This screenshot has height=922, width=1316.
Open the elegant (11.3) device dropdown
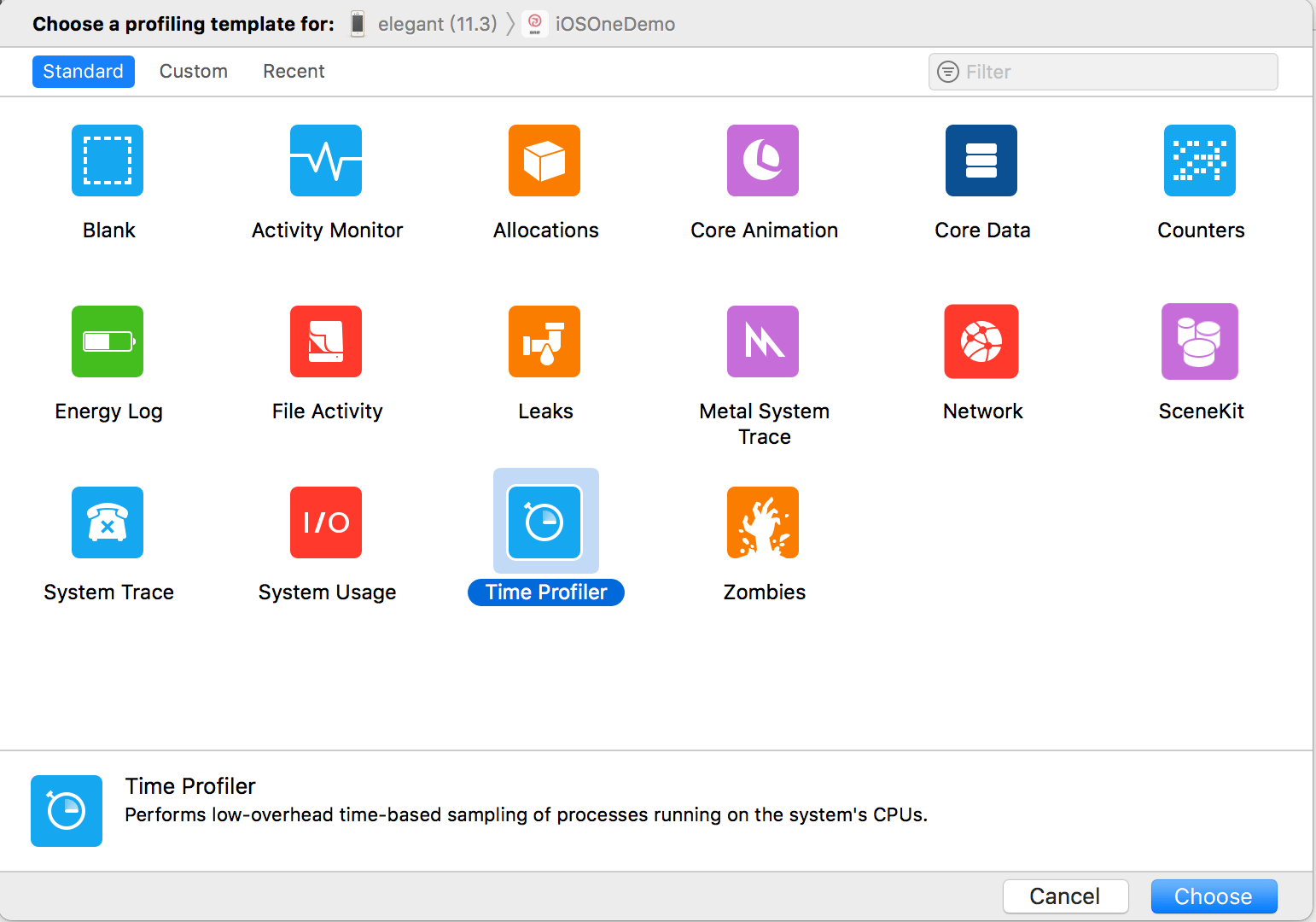click(x=425, y=24)
